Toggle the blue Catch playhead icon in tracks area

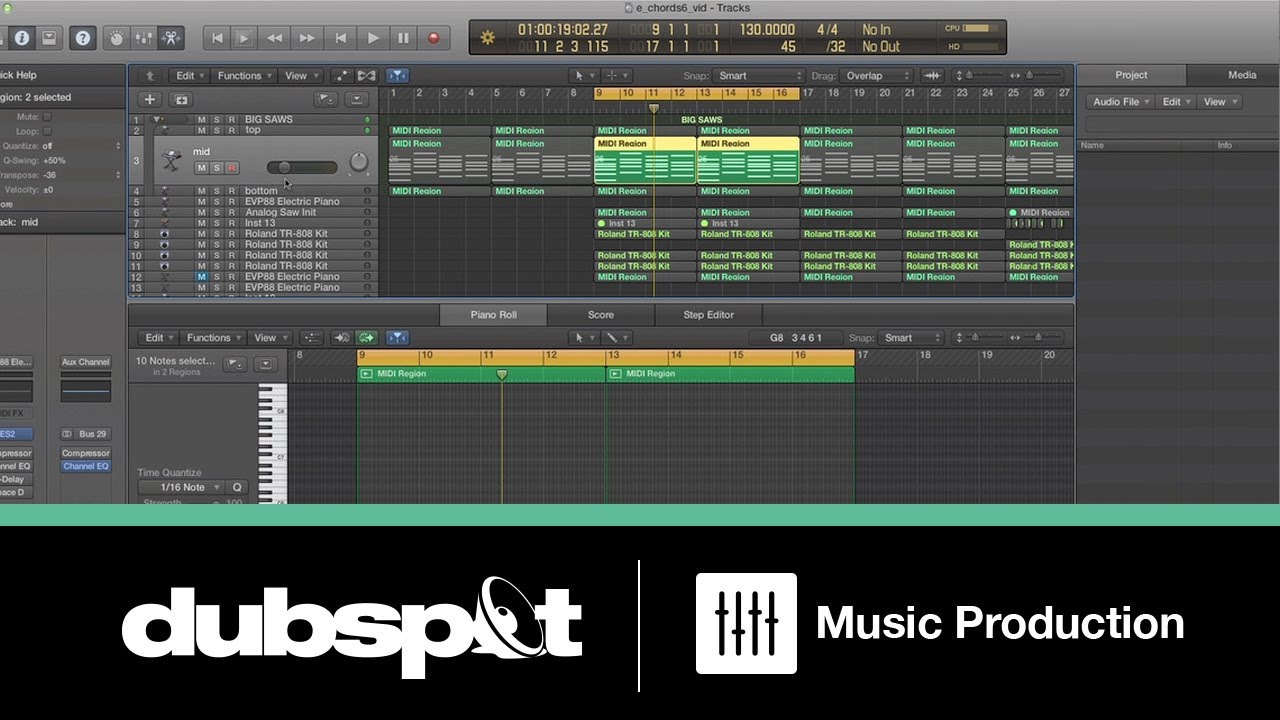click(x=397, y=75)
